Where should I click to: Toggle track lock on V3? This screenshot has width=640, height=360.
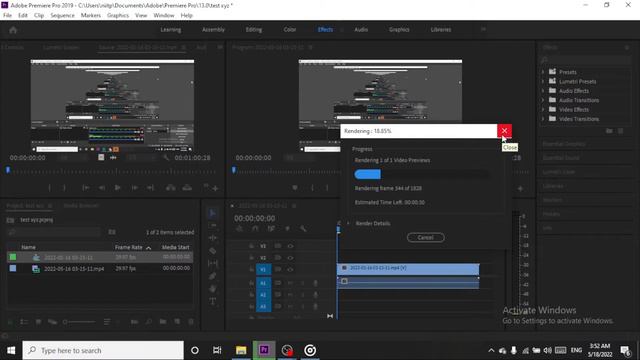(251, 246)
